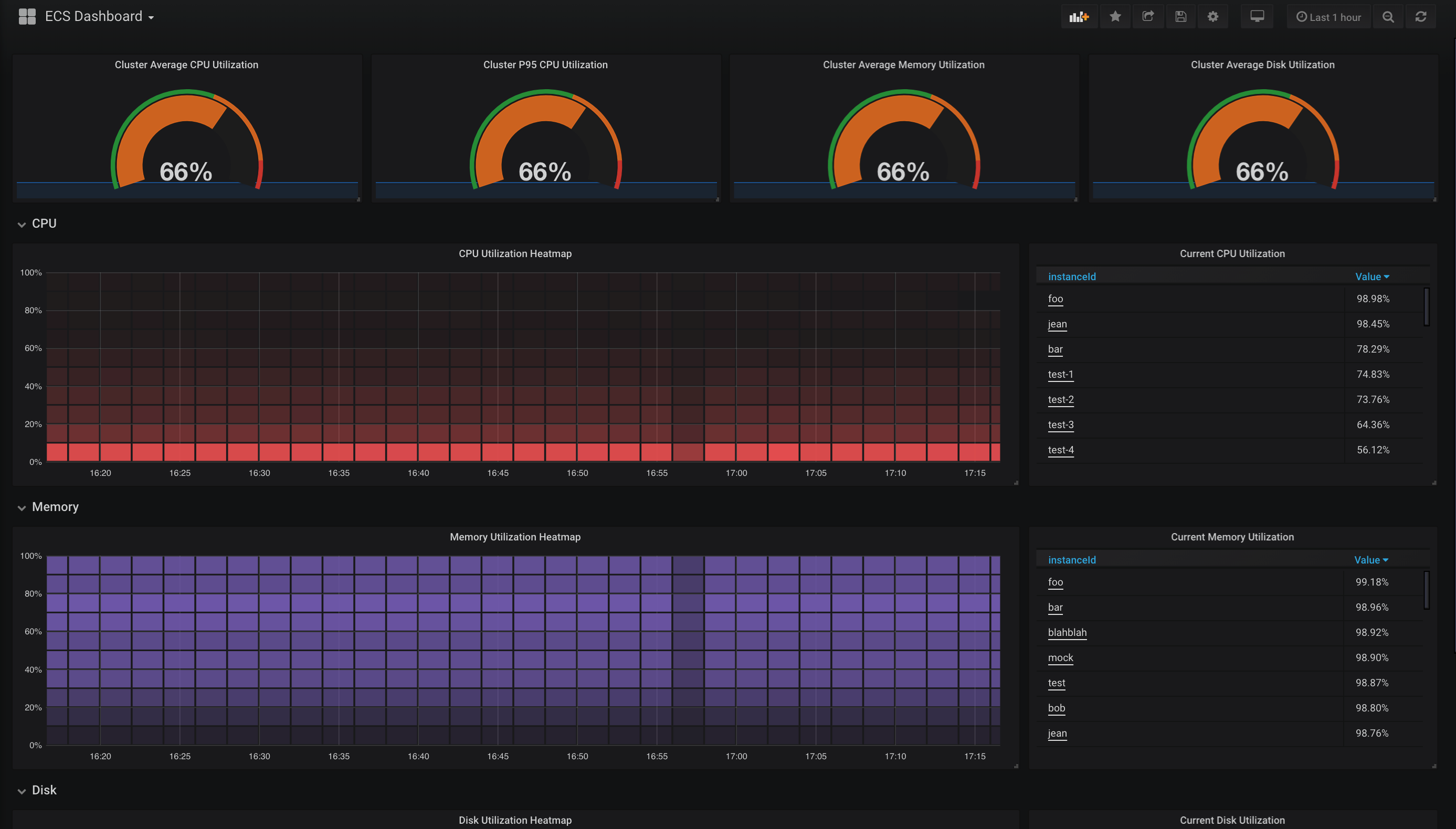Open the blahblah instance link
The width and height of the screenshot is (1456, 829).
click(1067, 633)
